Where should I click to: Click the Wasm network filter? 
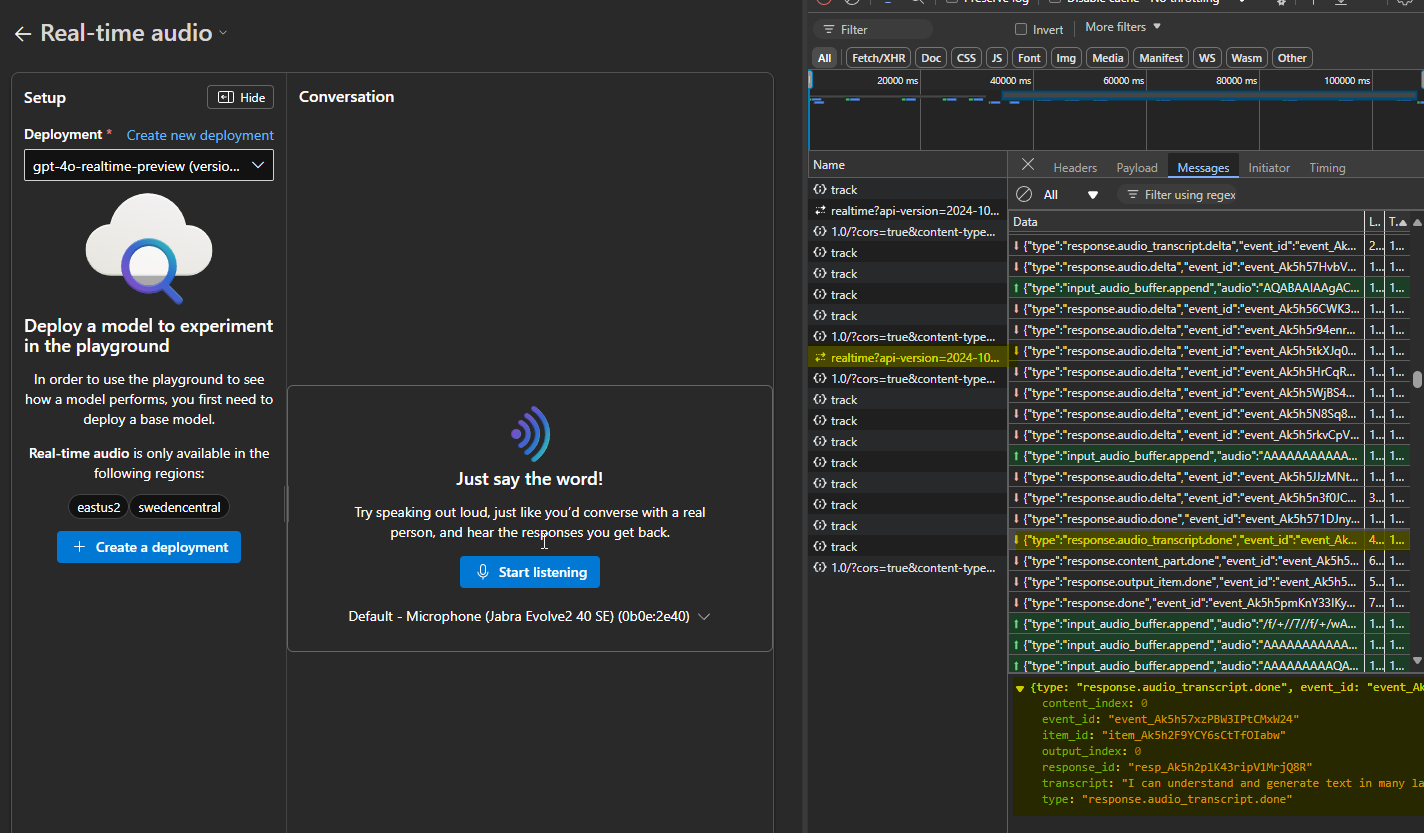(x=1246, y=57)
